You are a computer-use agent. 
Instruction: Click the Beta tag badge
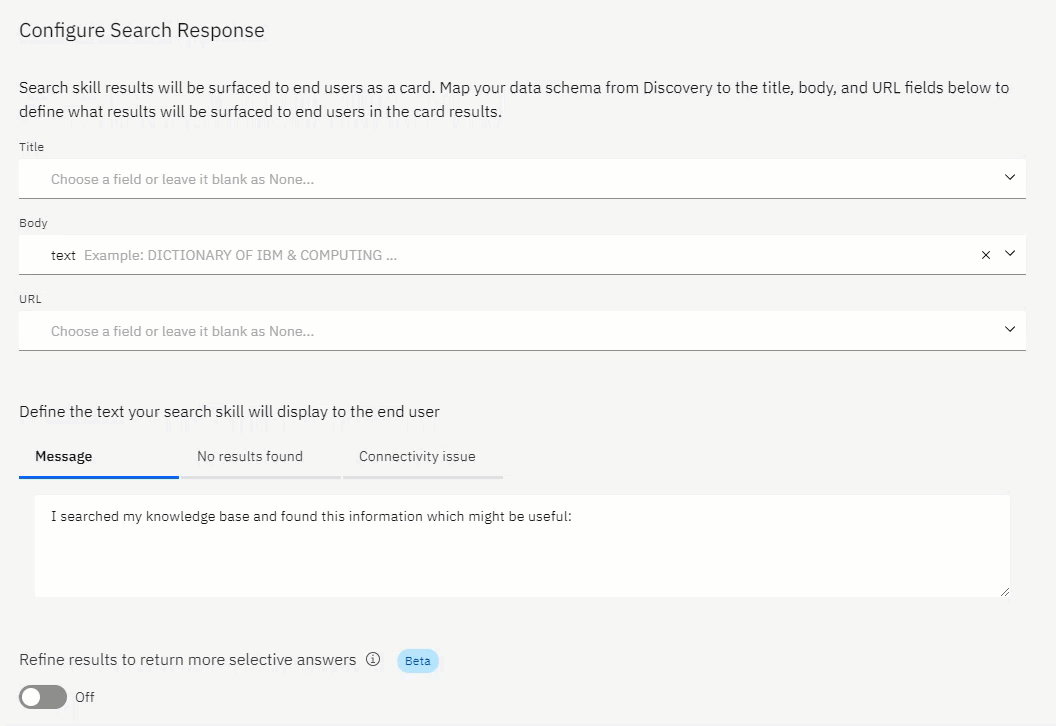click(418, 661)
